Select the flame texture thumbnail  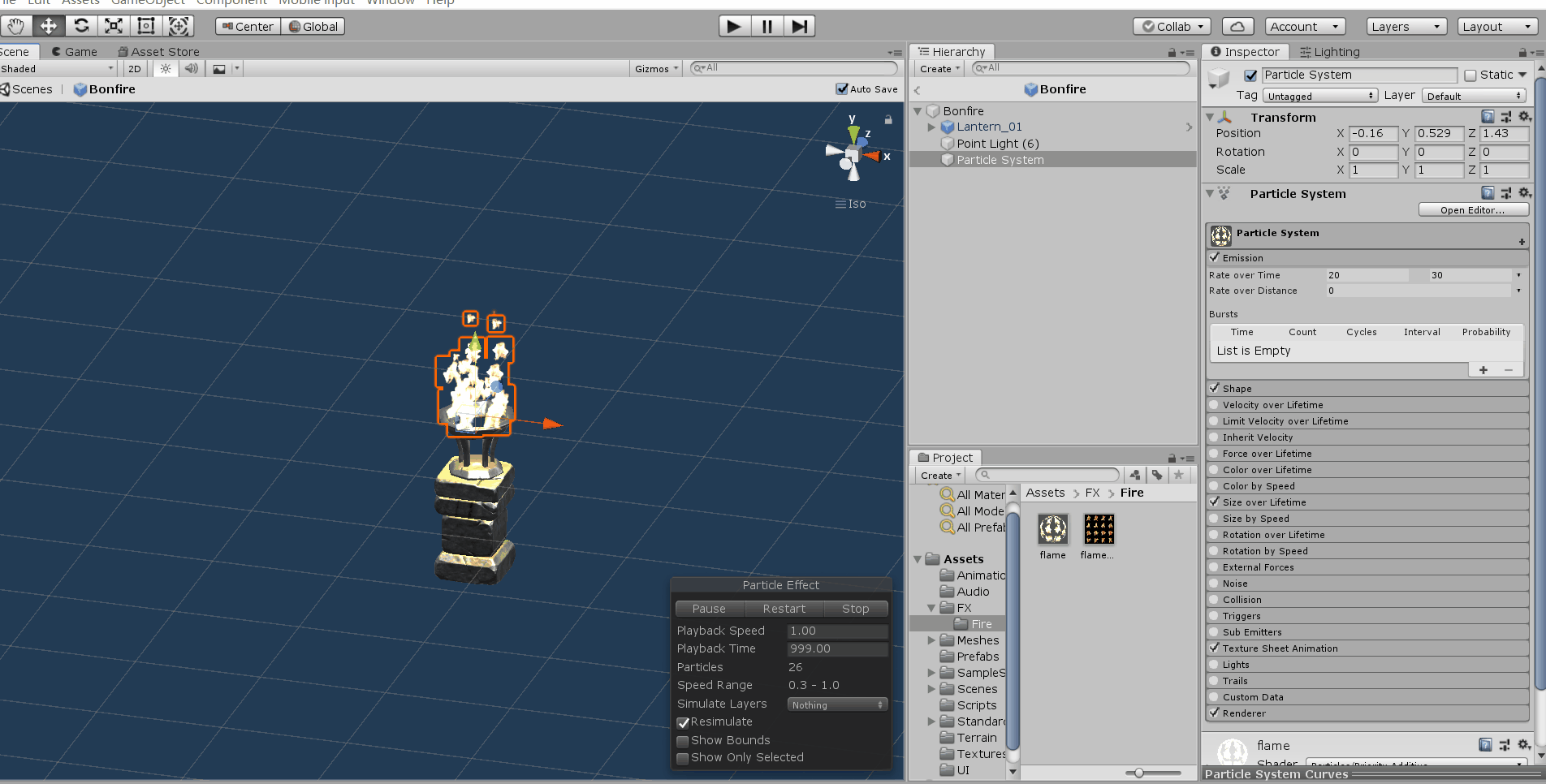tap(1052, 530)
